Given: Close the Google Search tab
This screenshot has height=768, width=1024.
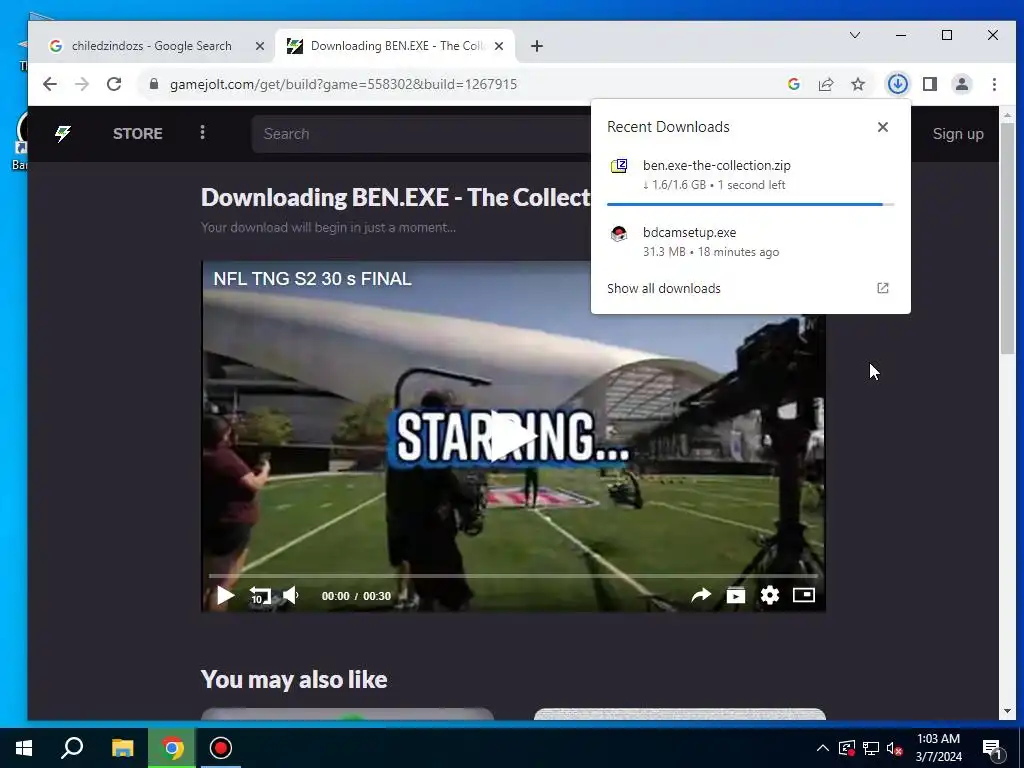Looking at the screenshot, I should [259, 46].
